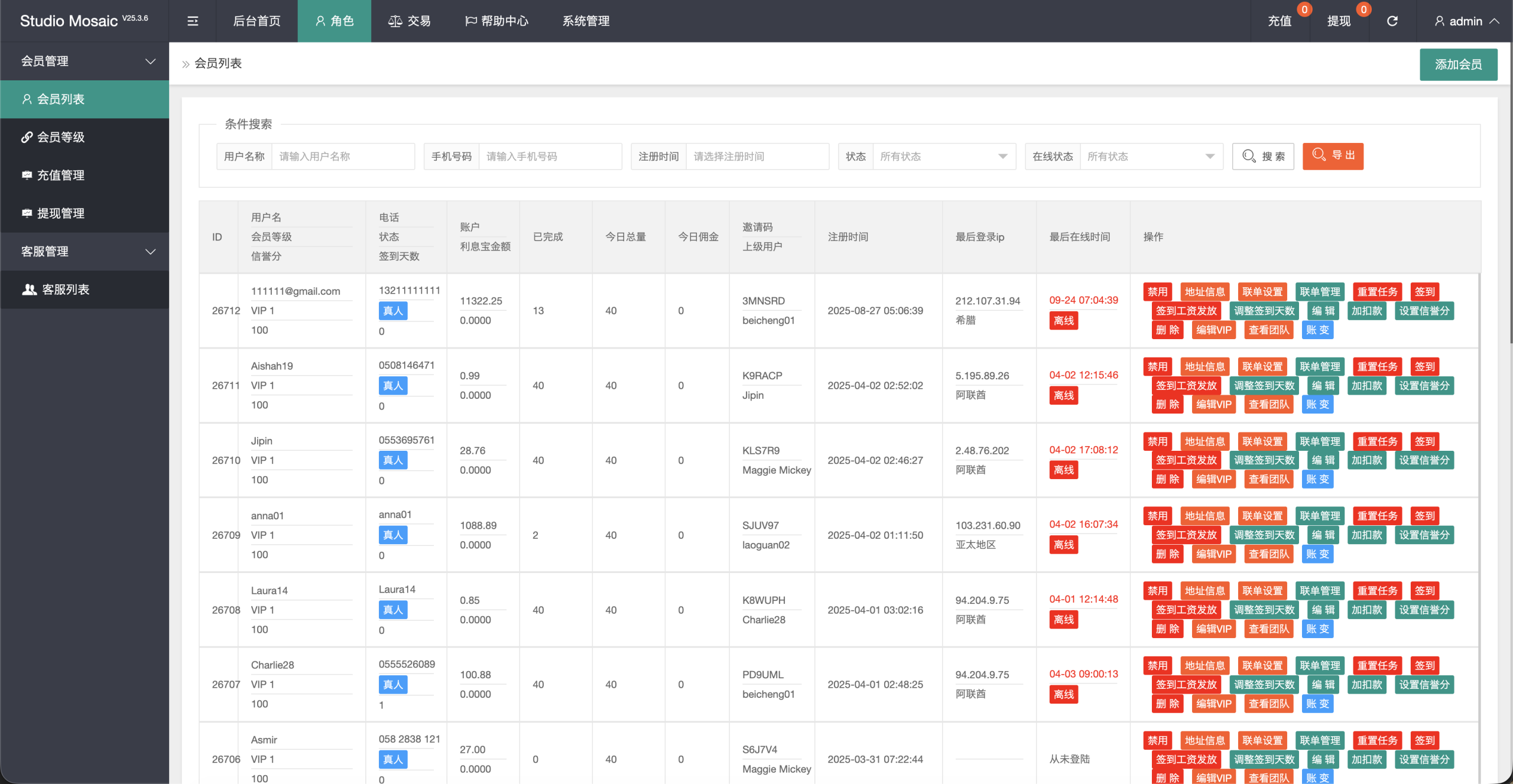Viewport: 1513px width, 784px height.
Task: Click the 充值 notification badge item
Action: pyautogui.click(x=1280, y=21)
